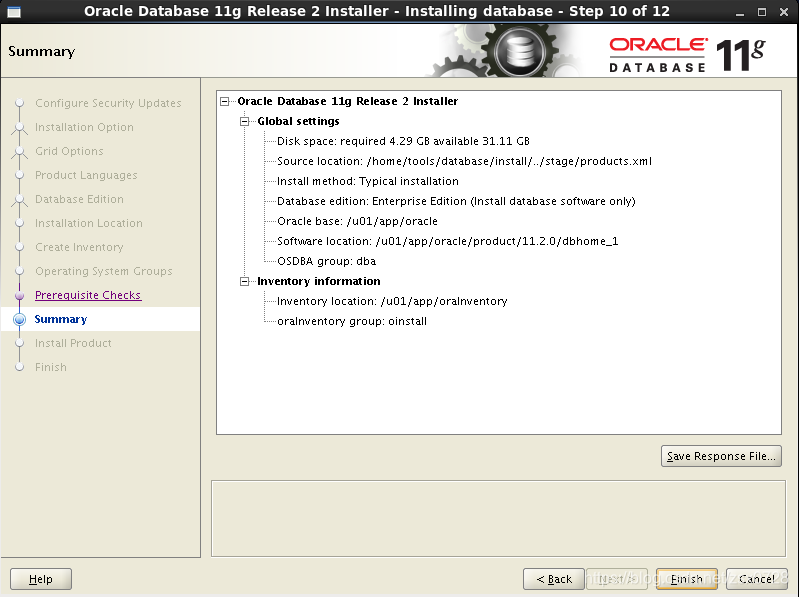This screenshot has height=597, width=799.
Task: Cancel the installer
Action: [x=757, y=579]
